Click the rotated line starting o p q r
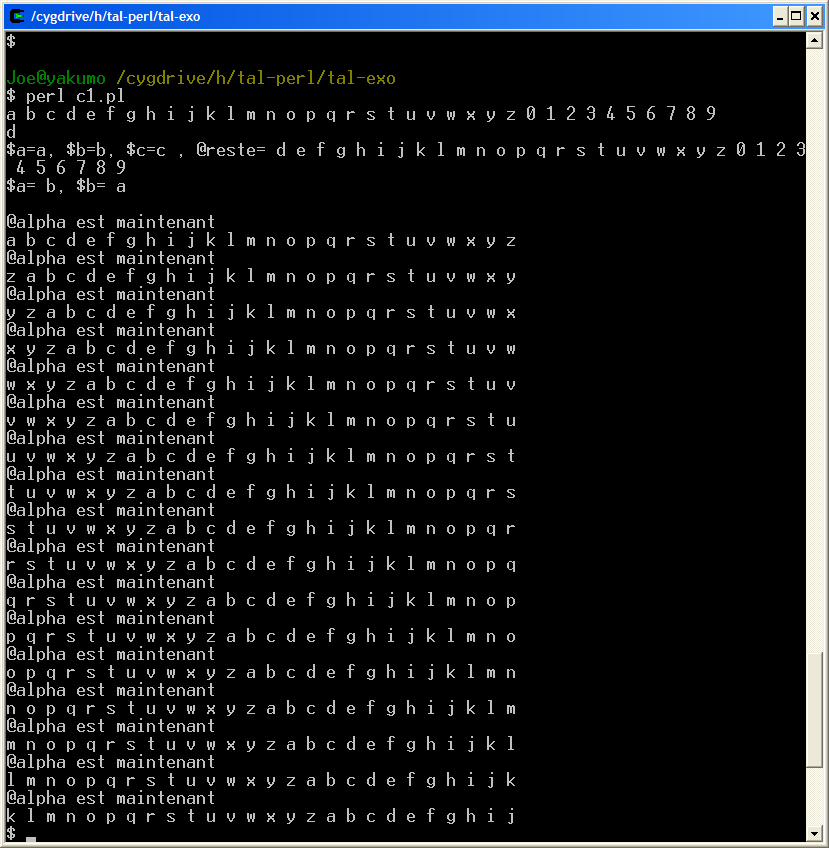Screen dimensions: 829x848 click(x=261, y=672)
